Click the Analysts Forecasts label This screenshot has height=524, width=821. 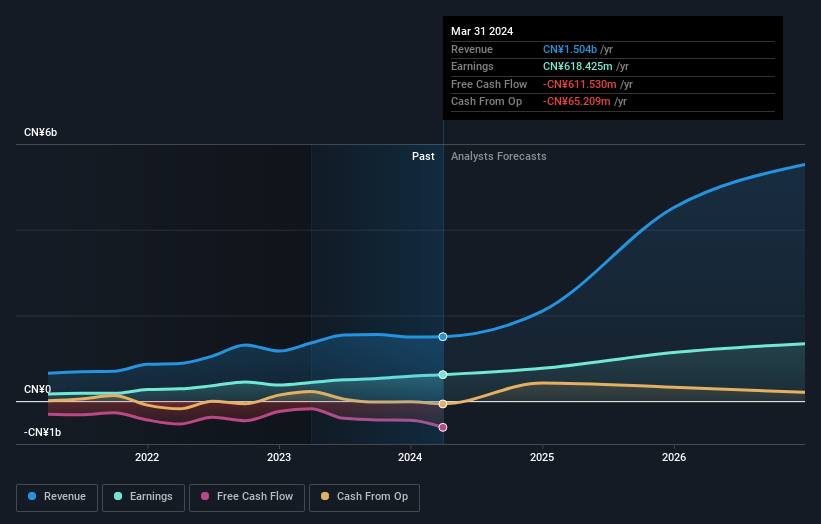click(498, 156)
